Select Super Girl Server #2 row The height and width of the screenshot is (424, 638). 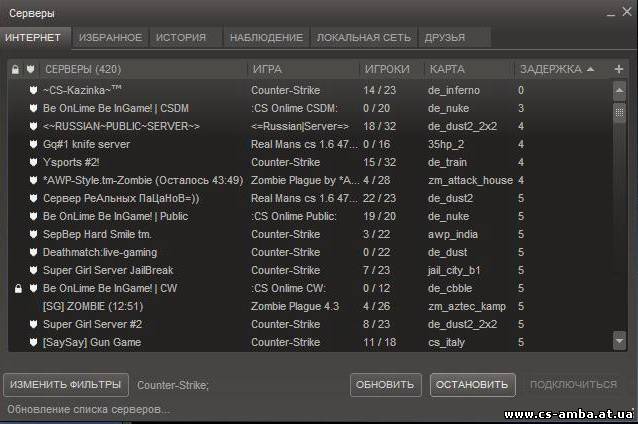click(309, 324)
